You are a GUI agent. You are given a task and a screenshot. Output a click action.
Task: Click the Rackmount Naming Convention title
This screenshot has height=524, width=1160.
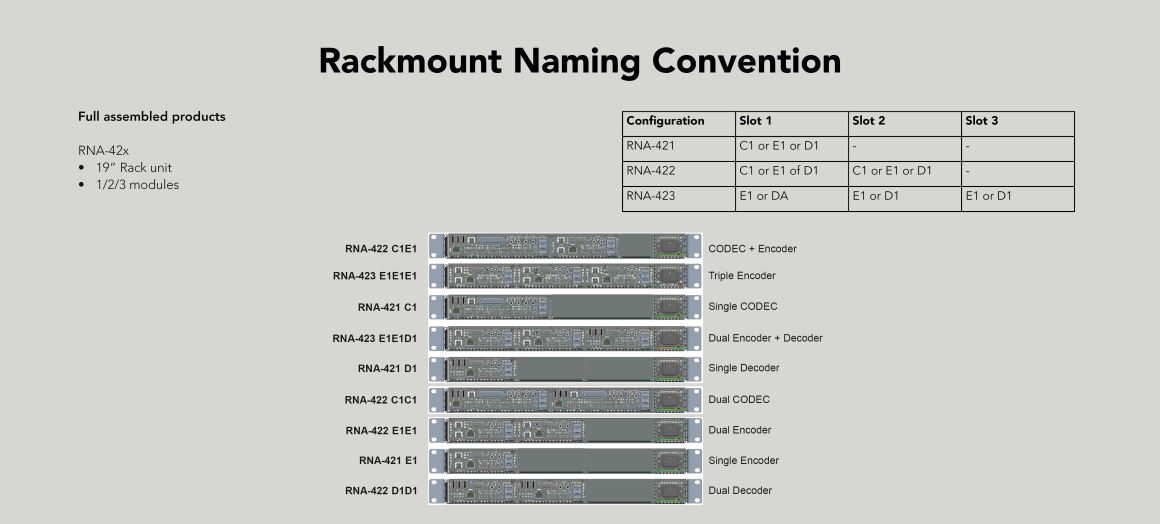(x=579, y=62)
